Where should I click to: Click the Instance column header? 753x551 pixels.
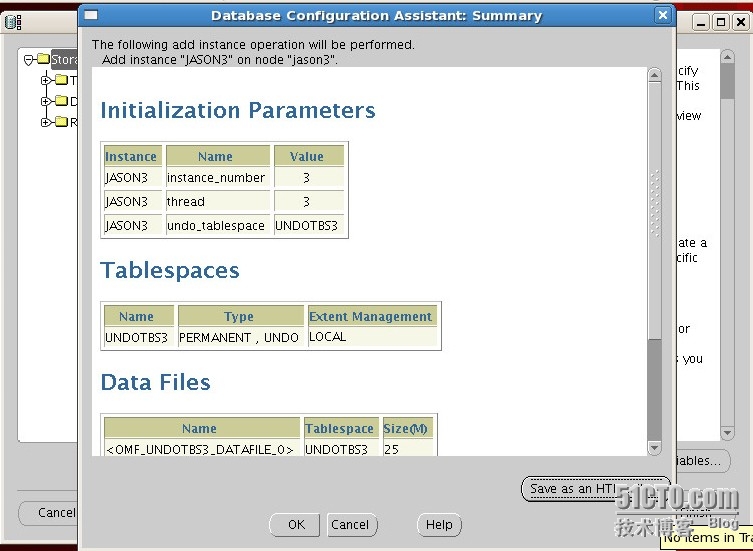(131, 157)
